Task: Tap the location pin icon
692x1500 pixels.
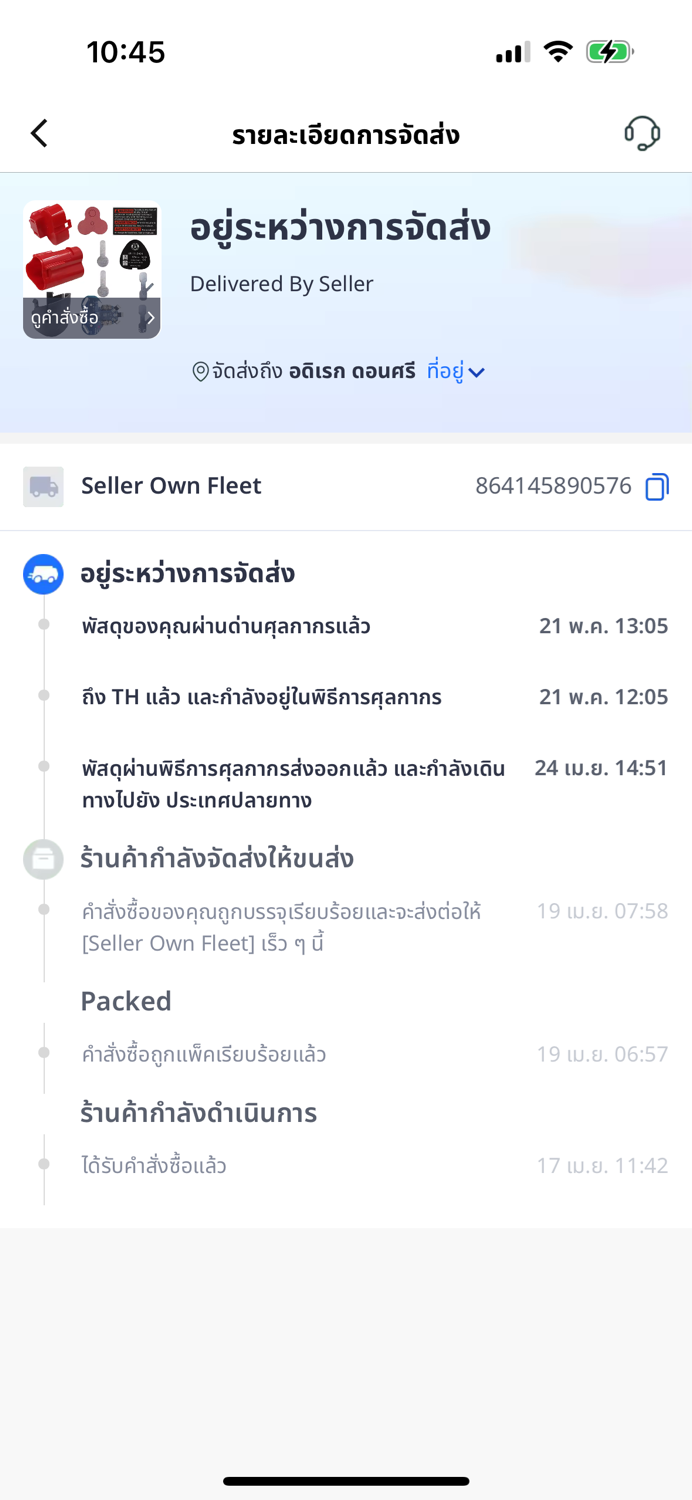Action: pyautogui.click(x=200, y=372)
